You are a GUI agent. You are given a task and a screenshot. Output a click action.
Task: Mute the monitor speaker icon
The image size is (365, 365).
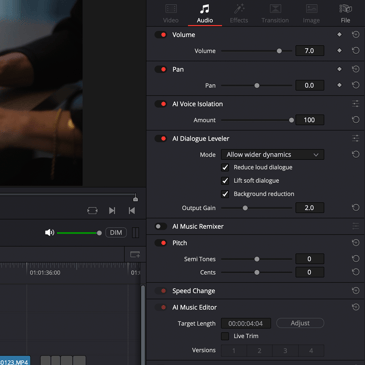pos(49,233)
